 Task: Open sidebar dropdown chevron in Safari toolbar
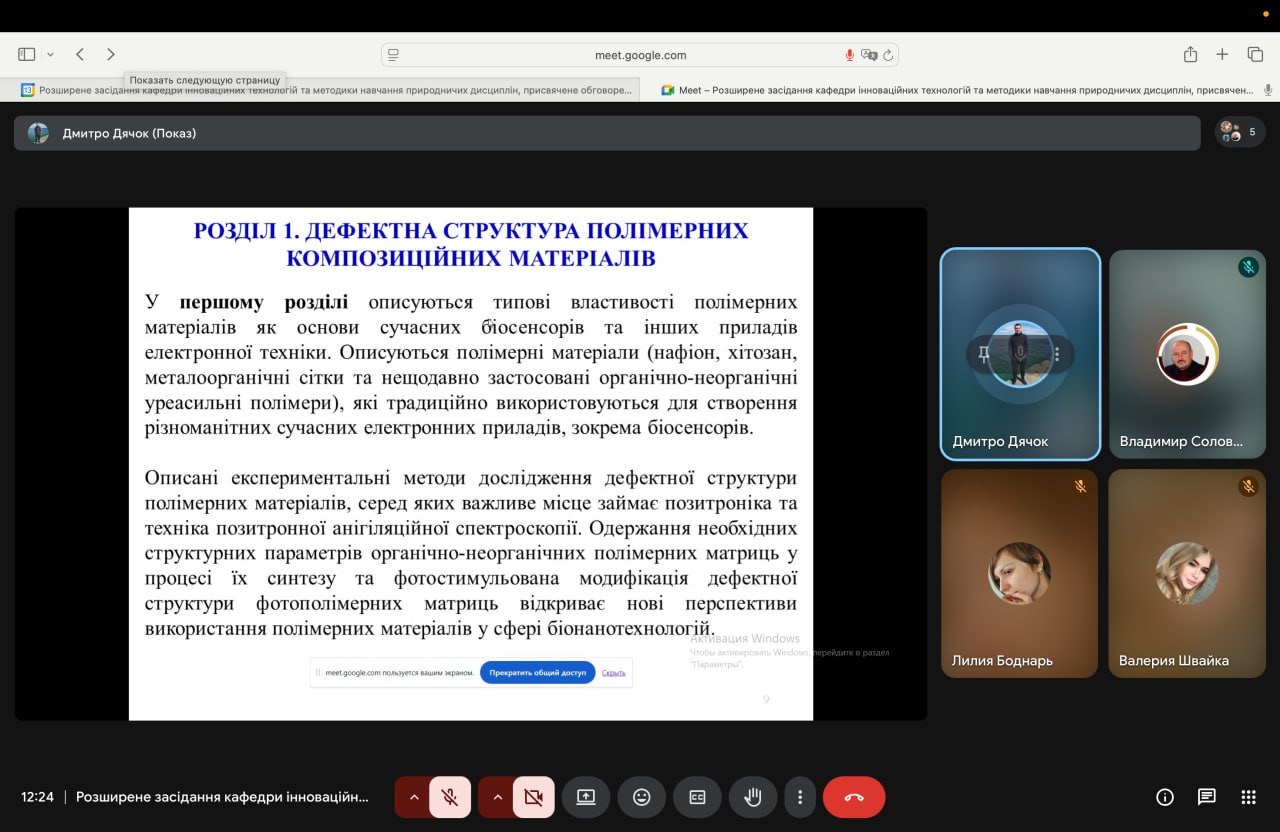50,54
